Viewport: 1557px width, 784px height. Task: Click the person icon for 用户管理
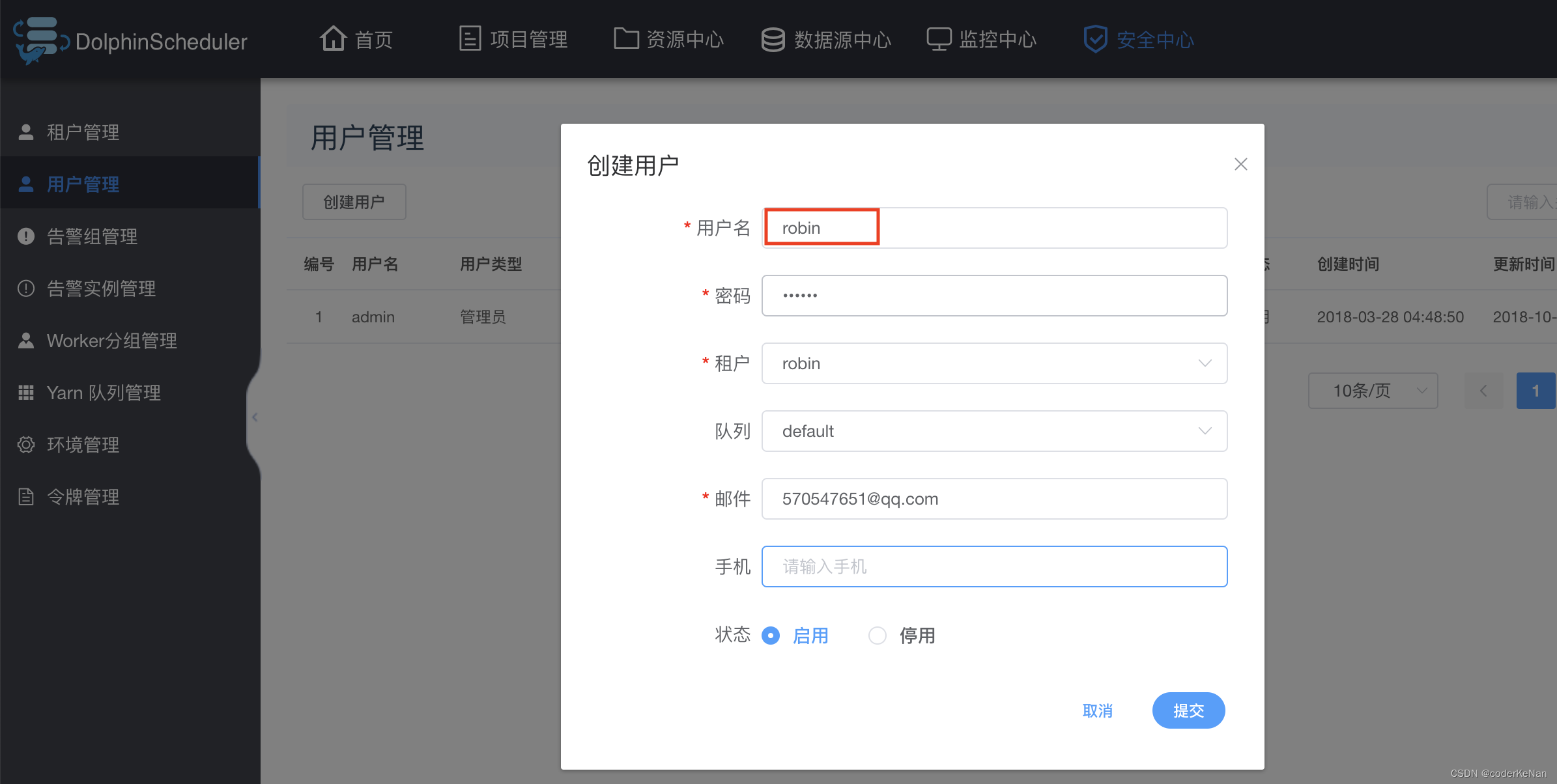(x=26, y=184)
